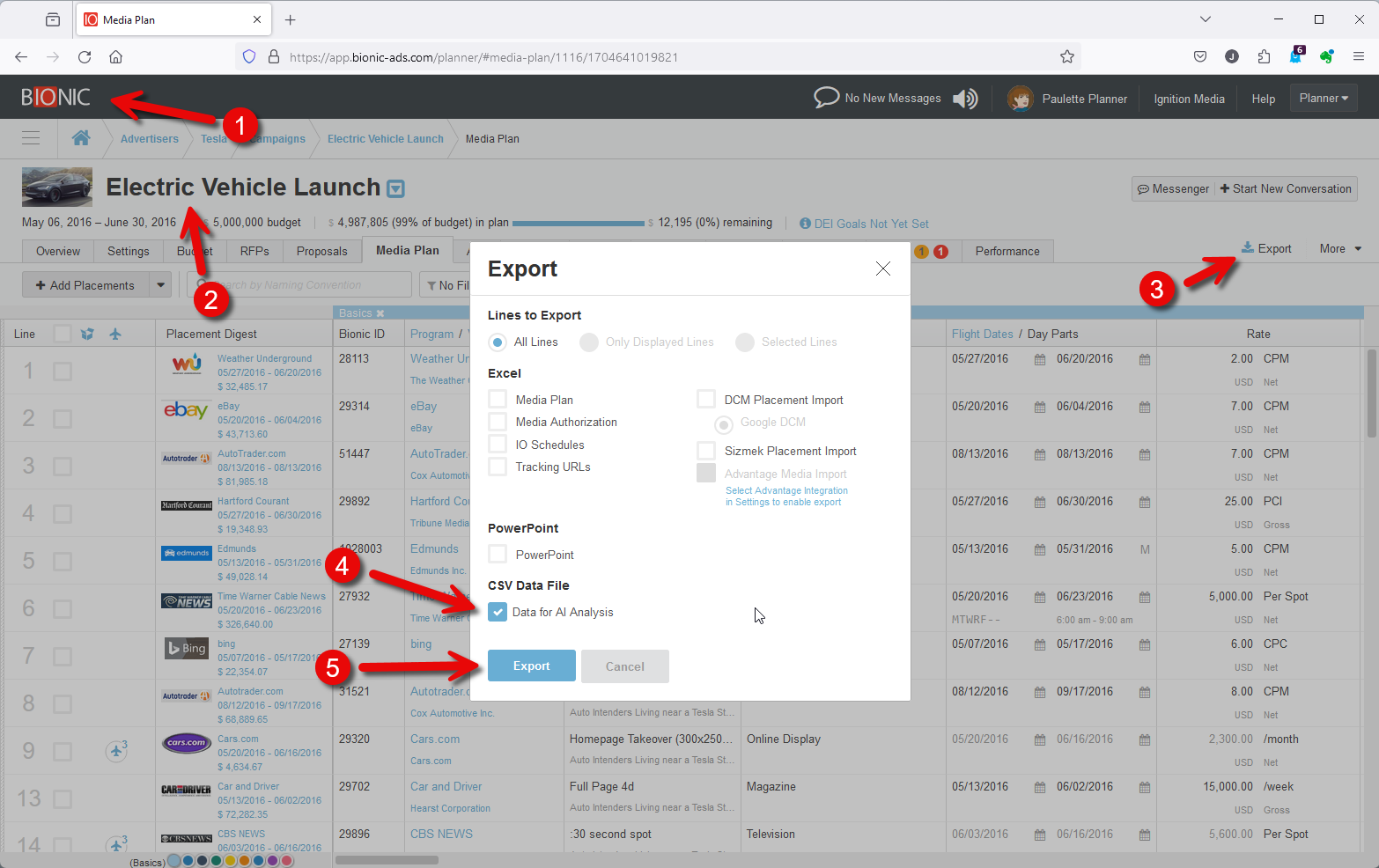This screenshot has height=868, width=1379.
Task: Reload the page in the browser
Action: (85, 57)
